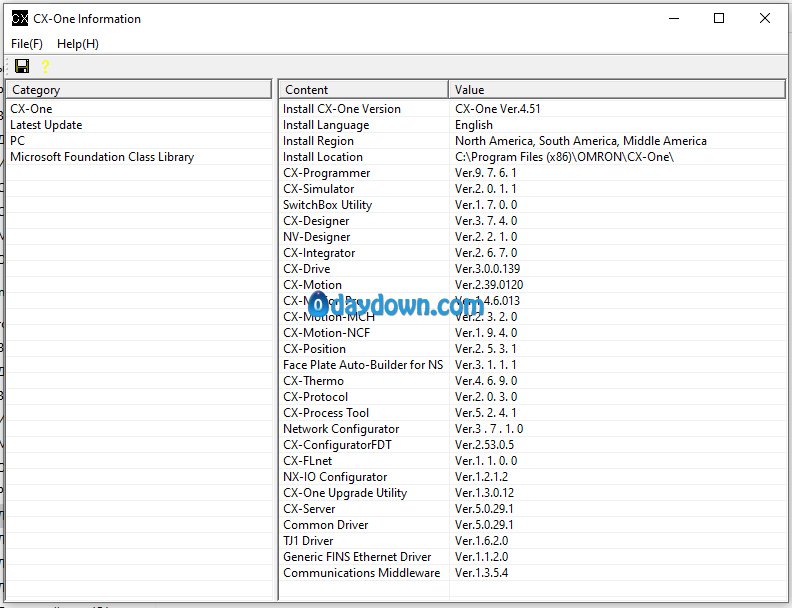The image size is (792, 608).
Task: Click the value Ver.2.53.0.5
Action: [x=484, y=445]
